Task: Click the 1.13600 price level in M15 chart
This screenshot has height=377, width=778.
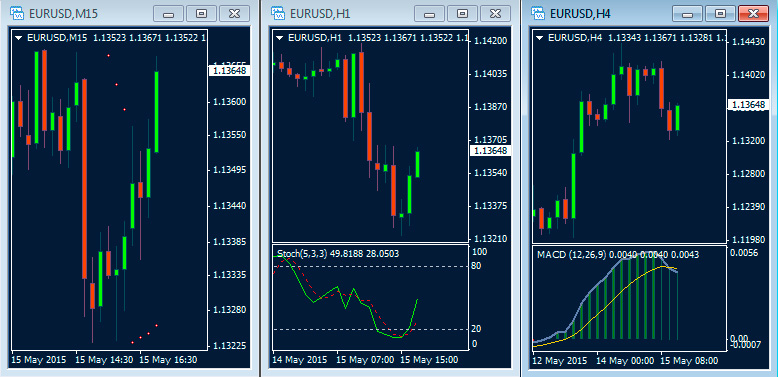Action: click(230, 102)
